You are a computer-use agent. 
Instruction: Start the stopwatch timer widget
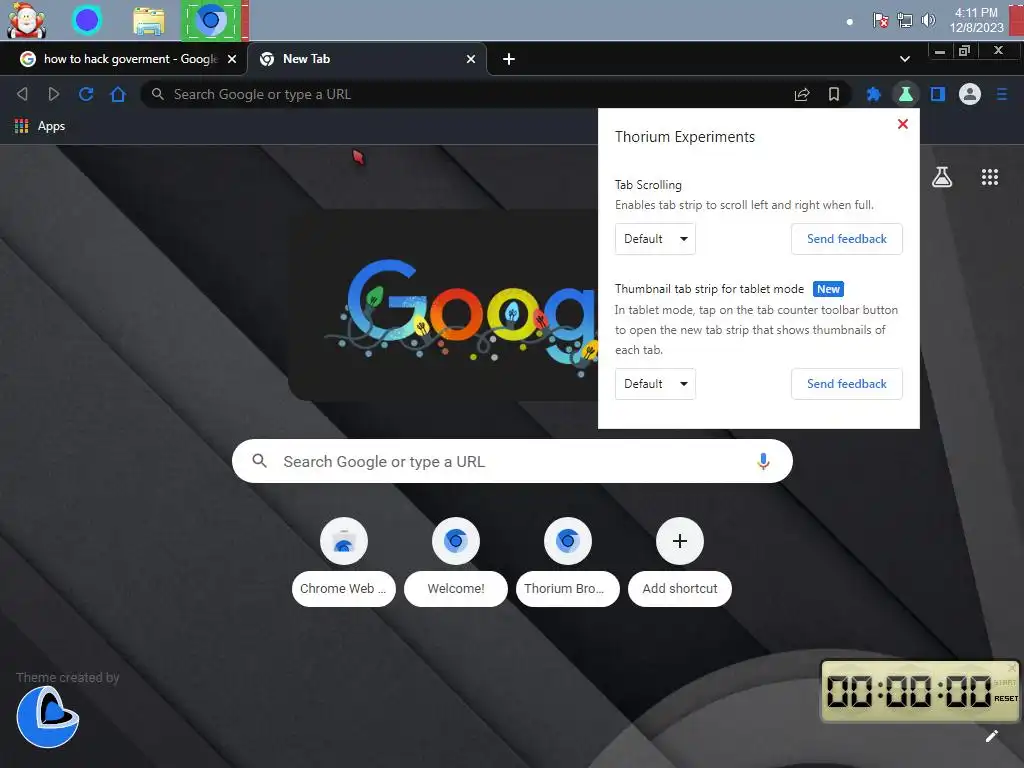[1006, 682]
